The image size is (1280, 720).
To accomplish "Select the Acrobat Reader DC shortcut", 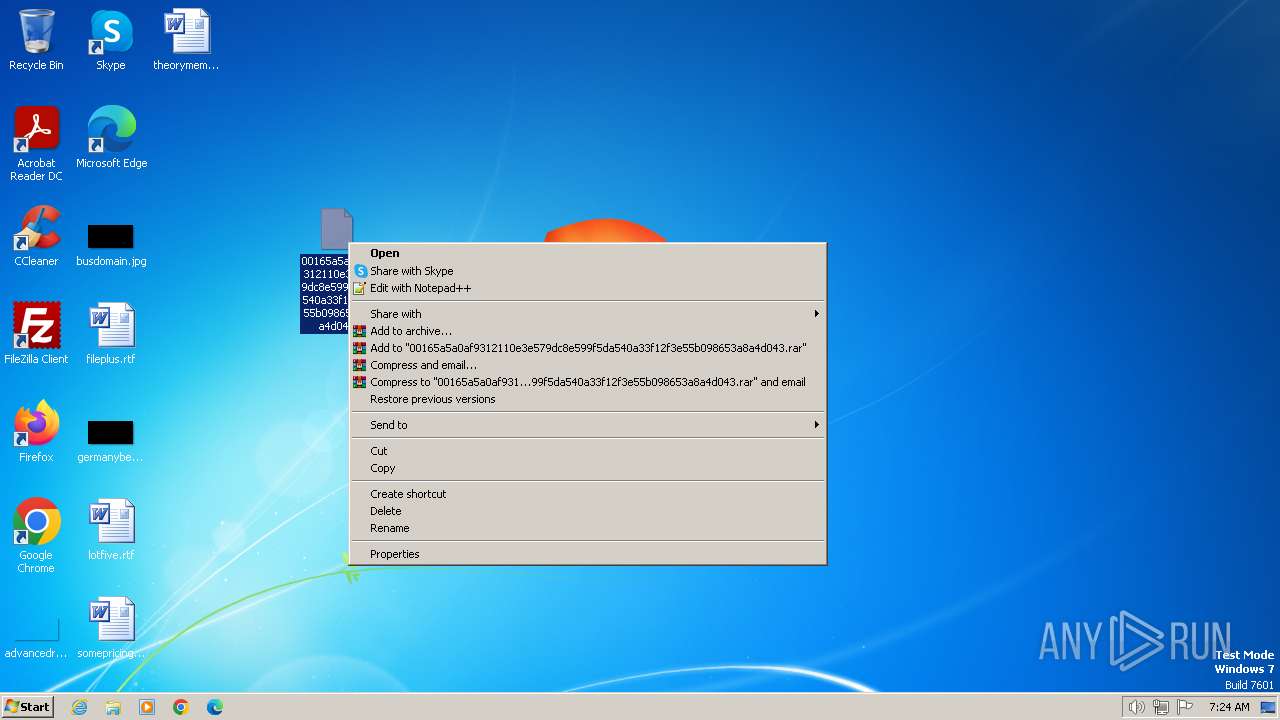I will [36, 143].
